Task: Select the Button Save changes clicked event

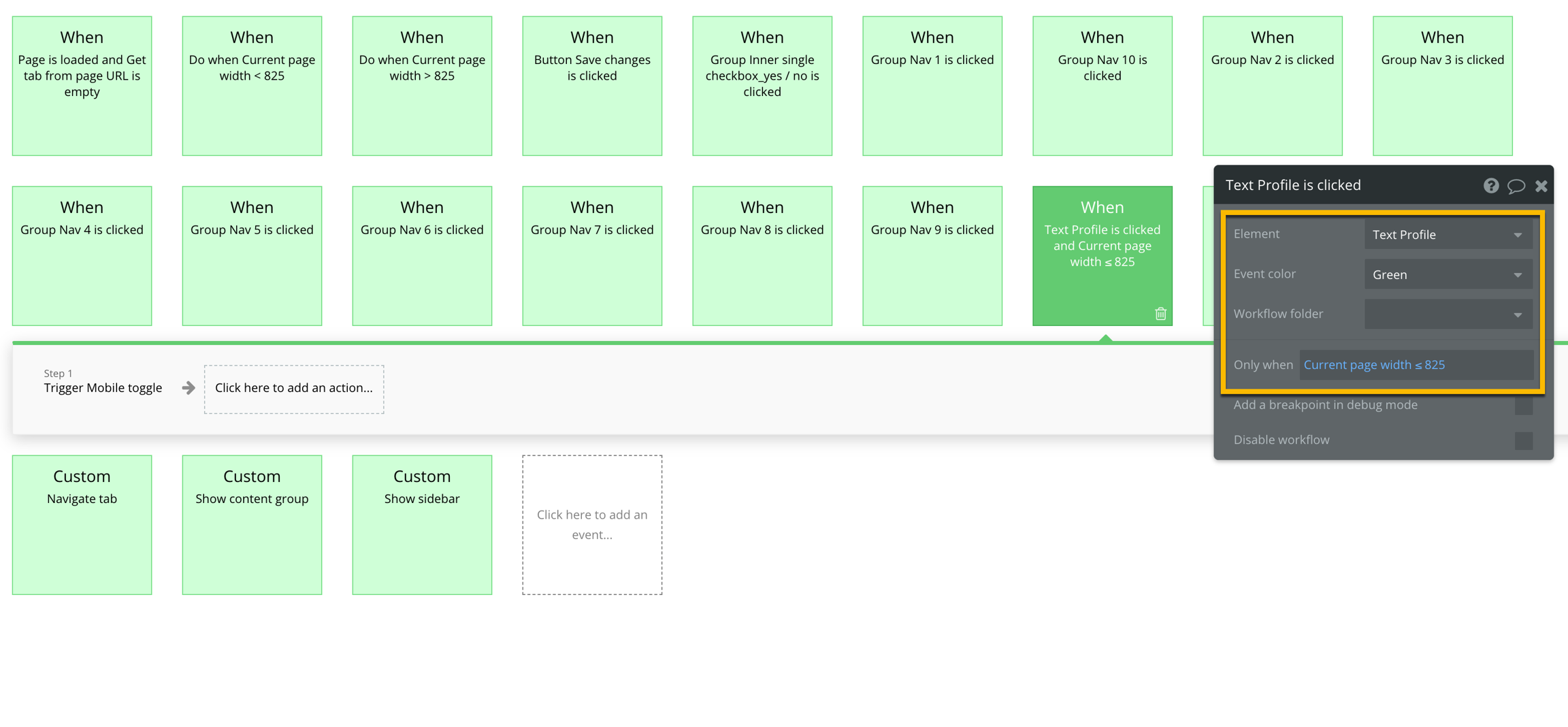Action: (592, 86)
